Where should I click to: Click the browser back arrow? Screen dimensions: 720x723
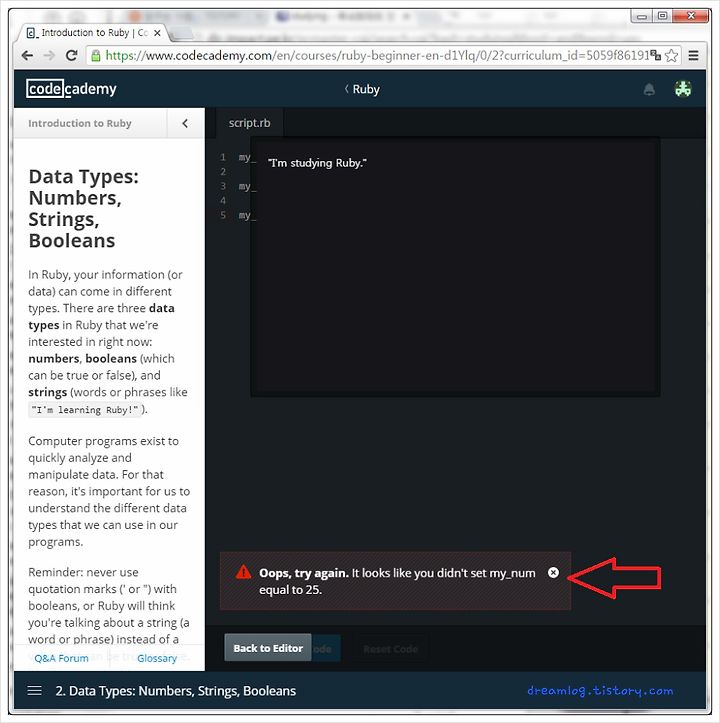click(27, 56)
